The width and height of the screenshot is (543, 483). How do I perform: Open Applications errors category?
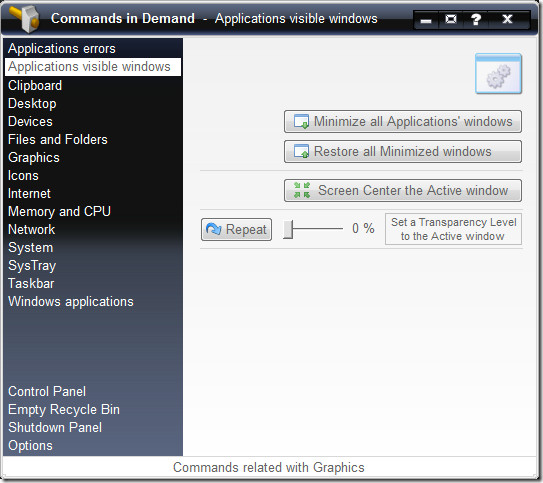(62, 48)
